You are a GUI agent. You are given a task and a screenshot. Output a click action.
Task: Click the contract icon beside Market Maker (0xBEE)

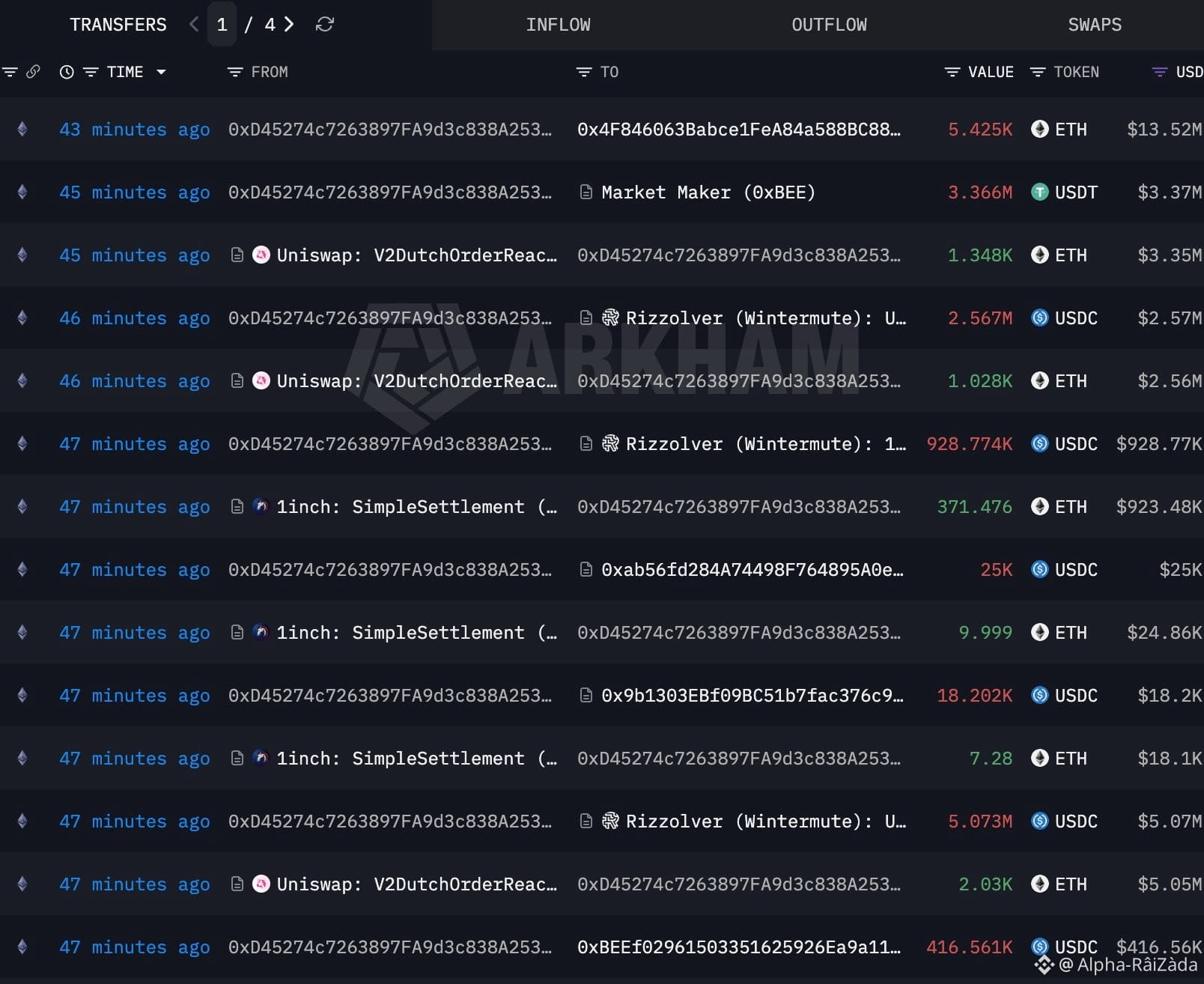coord(586,192)
